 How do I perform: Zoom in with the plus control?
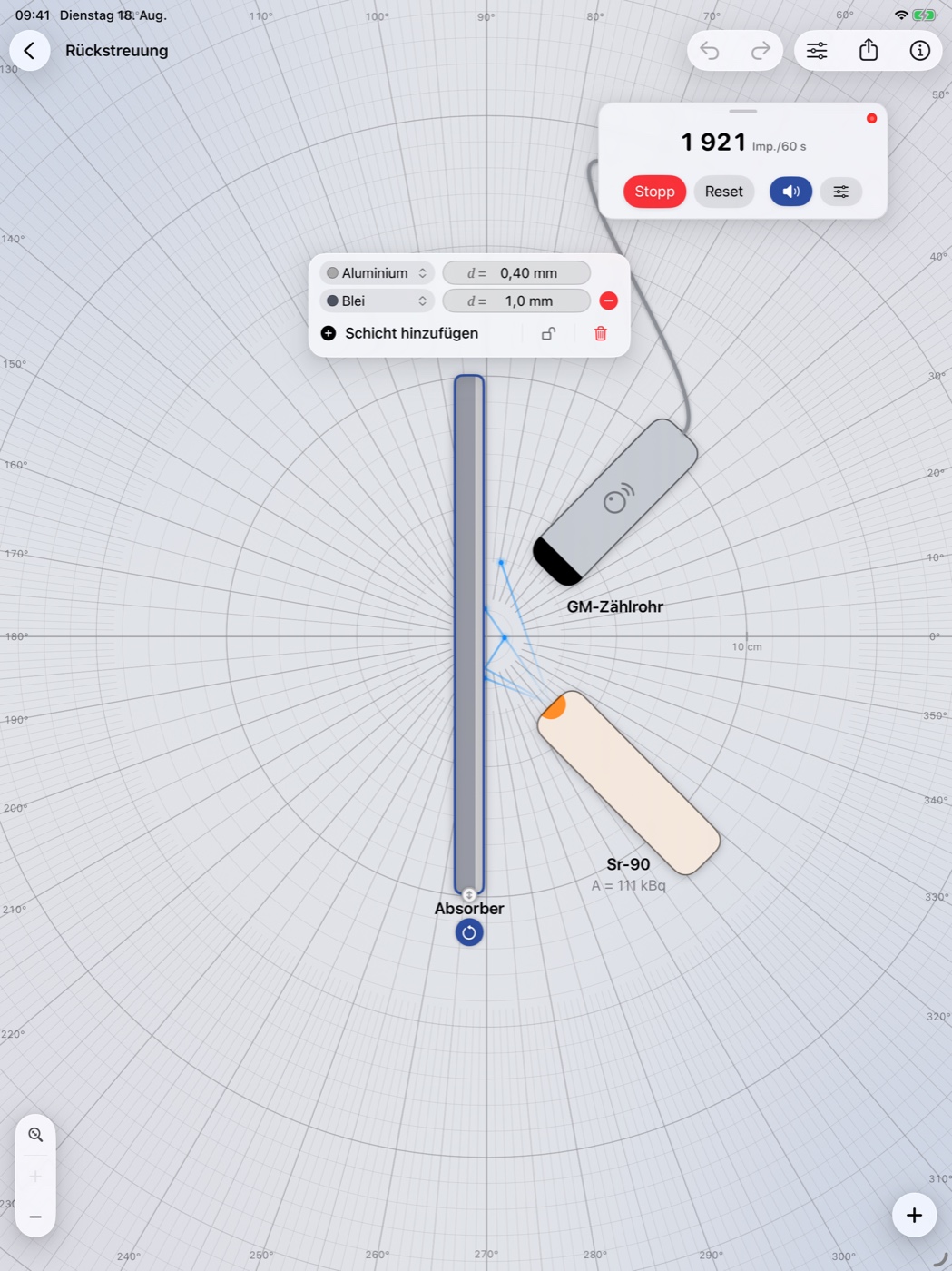(35, 1177)
